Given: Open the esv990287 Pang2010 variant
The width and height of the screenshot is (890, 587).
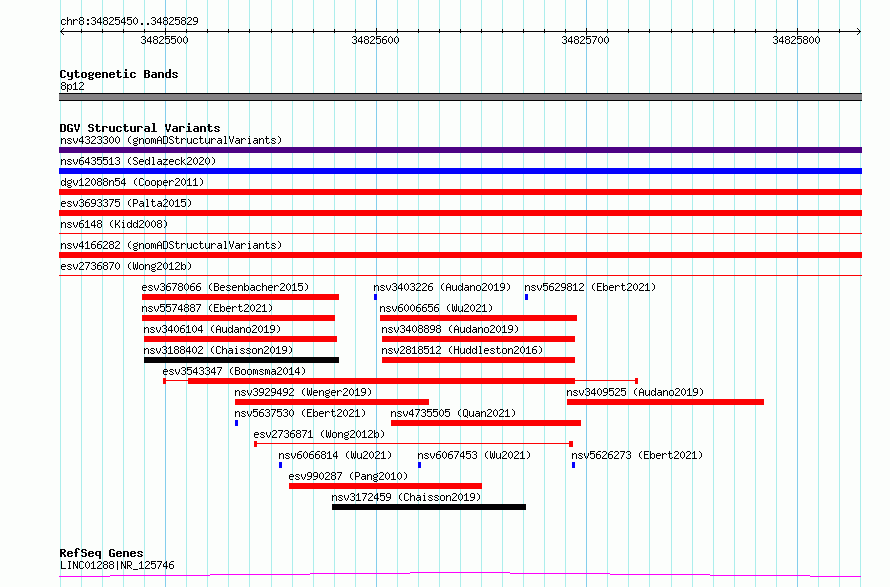Looking at the screenshot, I should point(348,476).
